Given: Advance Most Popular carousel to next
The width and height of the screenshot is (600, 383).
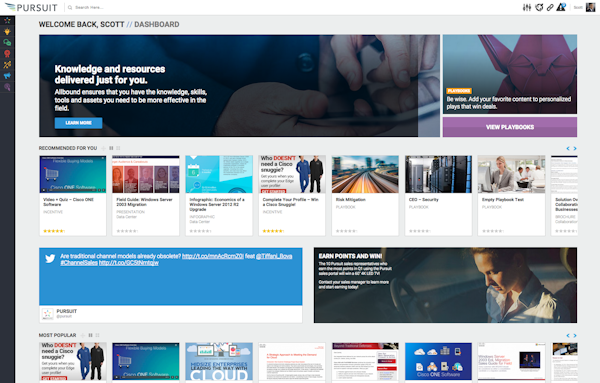Looking at the screenshot, I should click(x=575, y=336).
